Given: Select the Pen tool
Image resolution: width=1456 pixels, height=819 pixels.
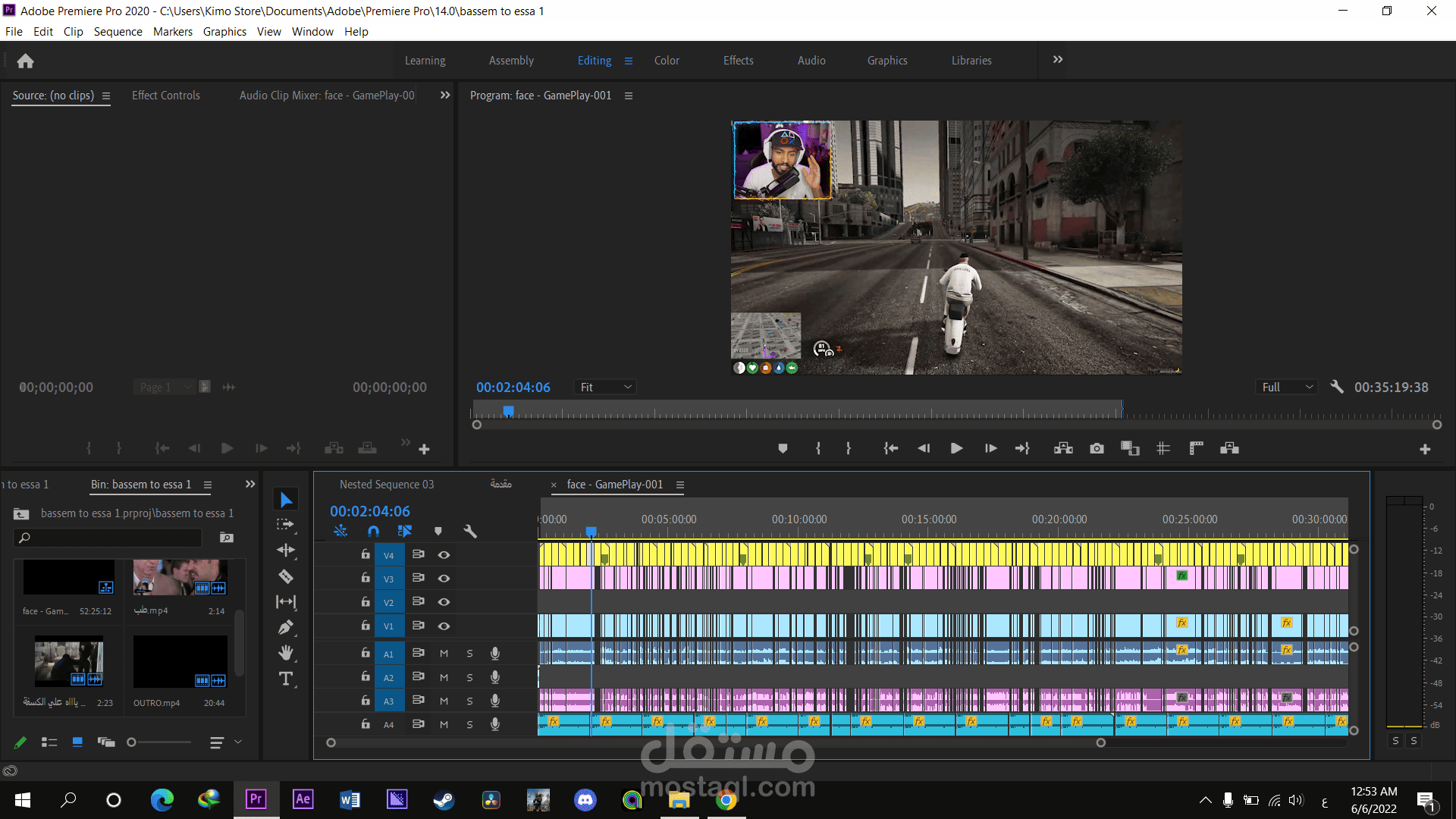Looking at the screenshot, I should click(x=286, y=627).
